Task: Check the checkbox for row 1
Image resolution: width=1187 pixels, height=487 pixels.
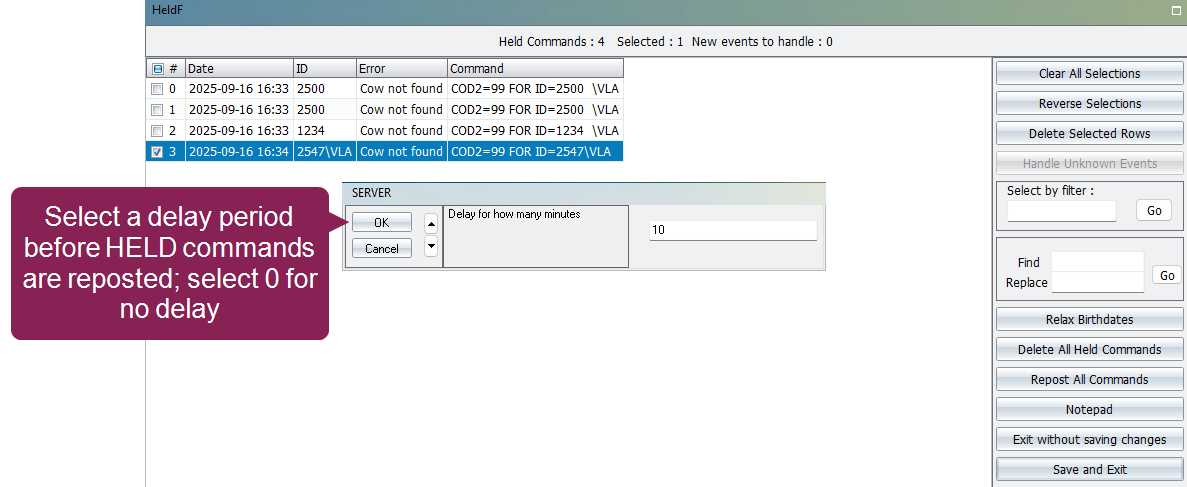Action: [157, 110]
